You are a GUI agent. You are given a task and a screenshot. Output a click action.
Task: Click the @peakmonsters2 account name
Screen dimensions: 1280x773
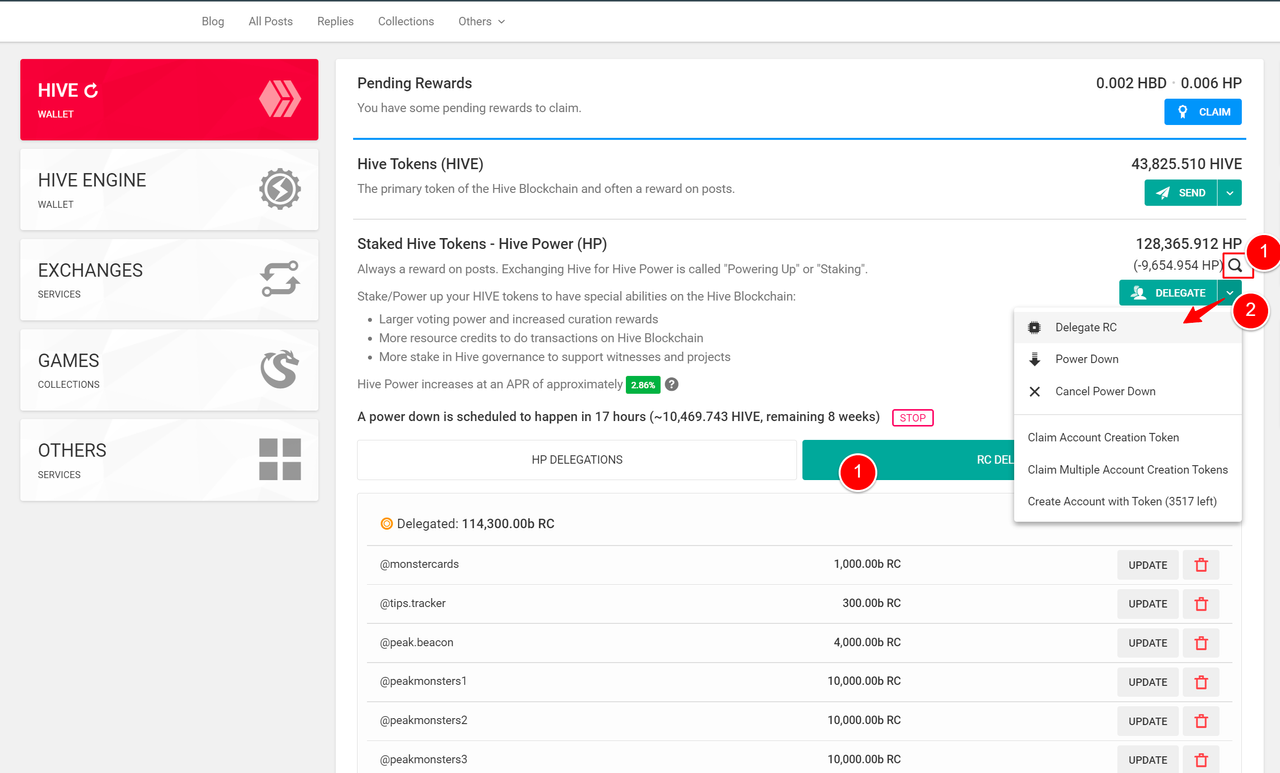tap(423, 720)
